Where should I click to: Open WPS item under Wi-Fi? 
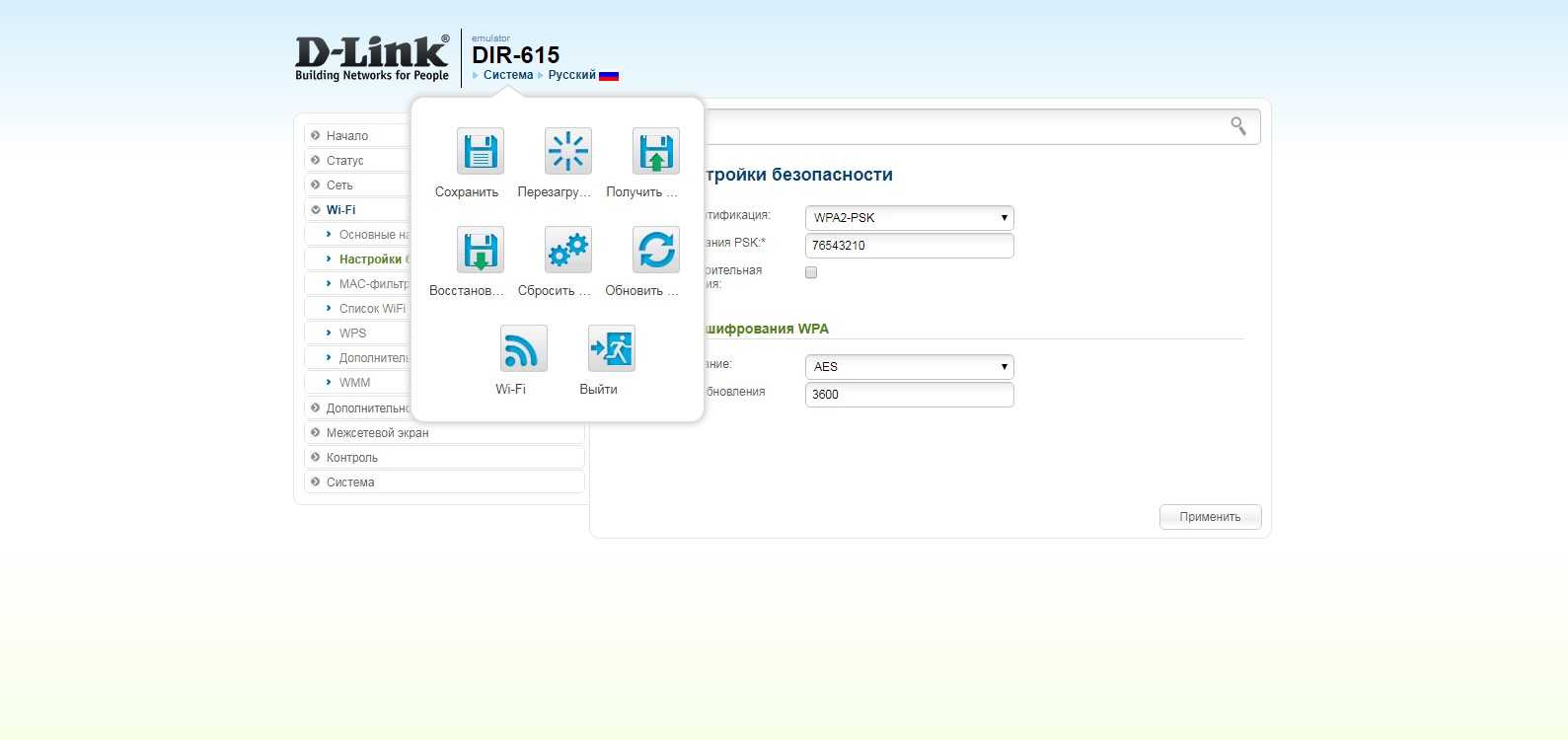click(352, 333)
